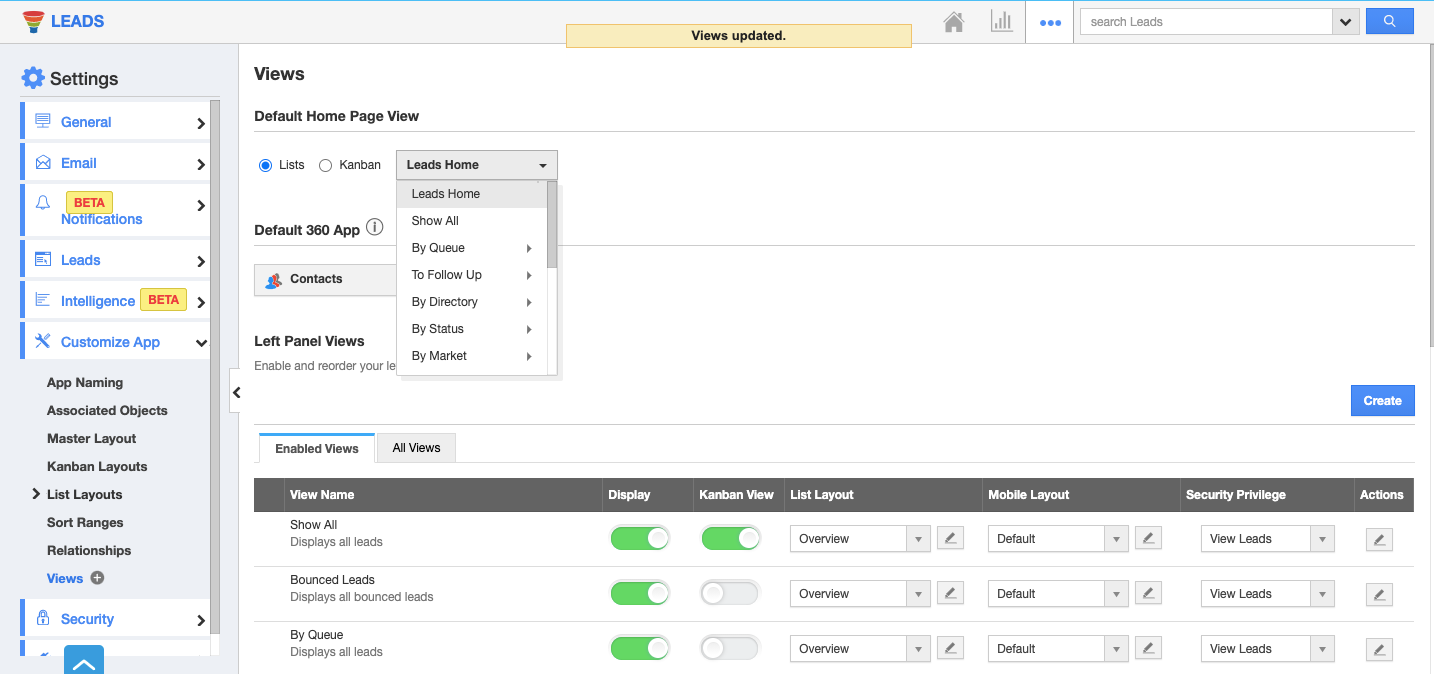This screenshot has width=1434, height=674.
Task: Switch to the All Views tab
Action: click(x=416, y=448)
